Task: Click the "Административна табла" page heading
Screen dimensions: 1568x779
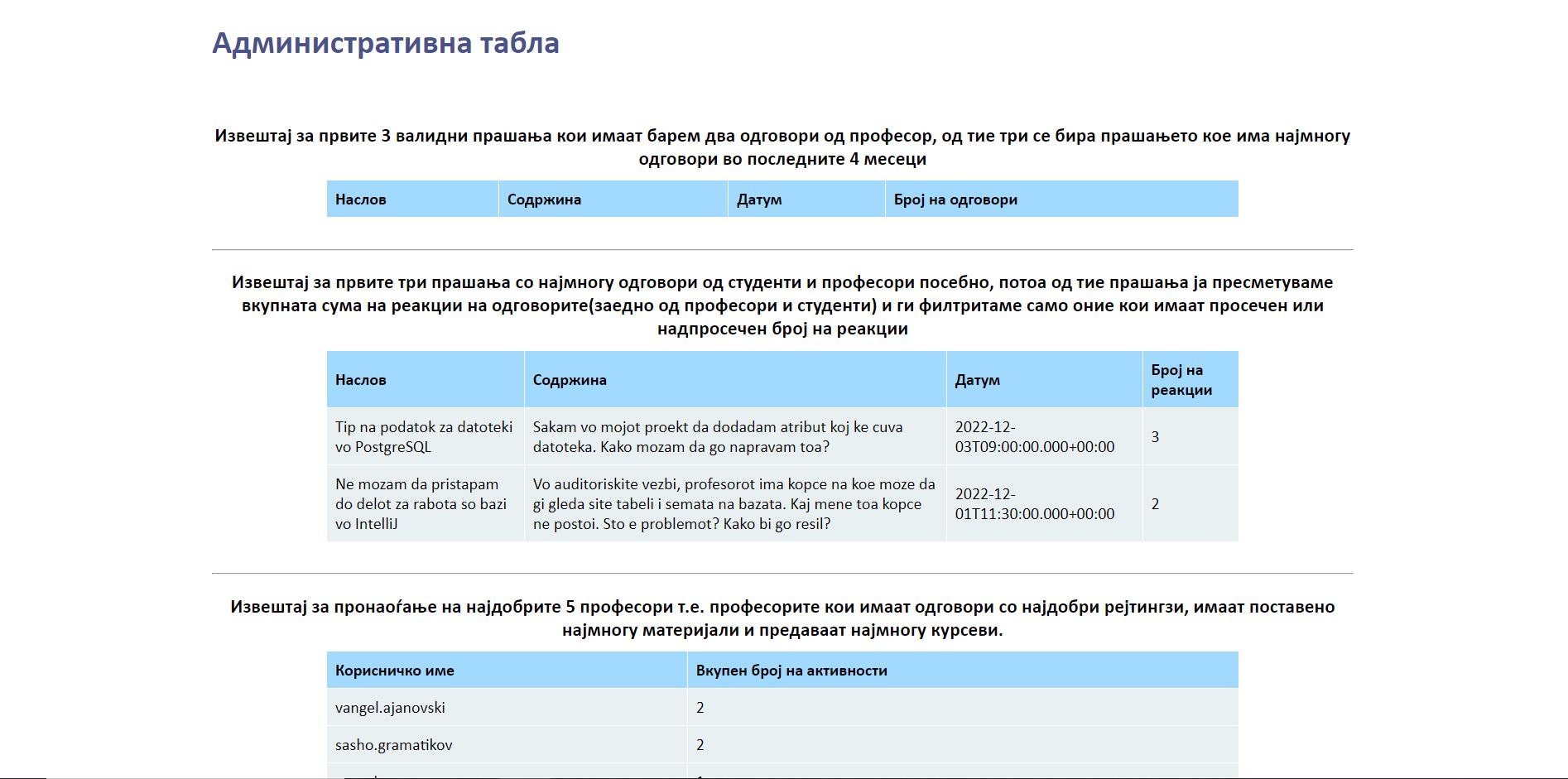Action: 386,43
